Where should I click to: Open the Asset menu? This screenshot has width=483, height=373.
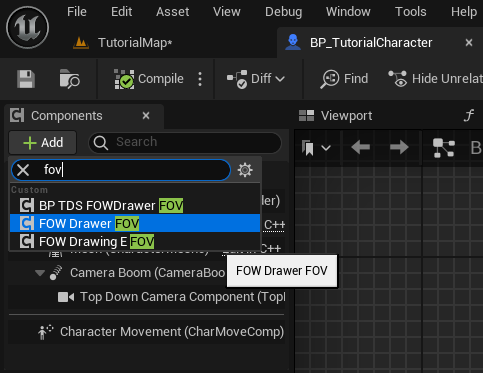click(x=172, y=12)
